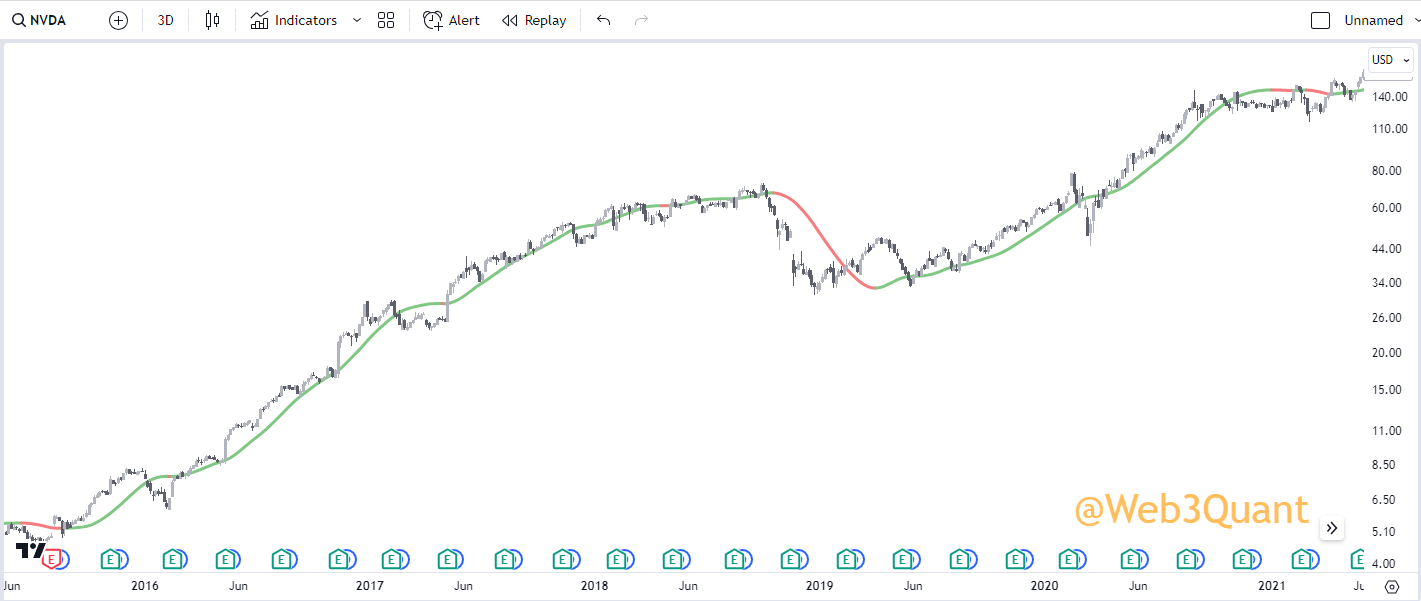The image size is (1421, 601).
Task: Click the 2018 date label
Action: tap(594, 585)
